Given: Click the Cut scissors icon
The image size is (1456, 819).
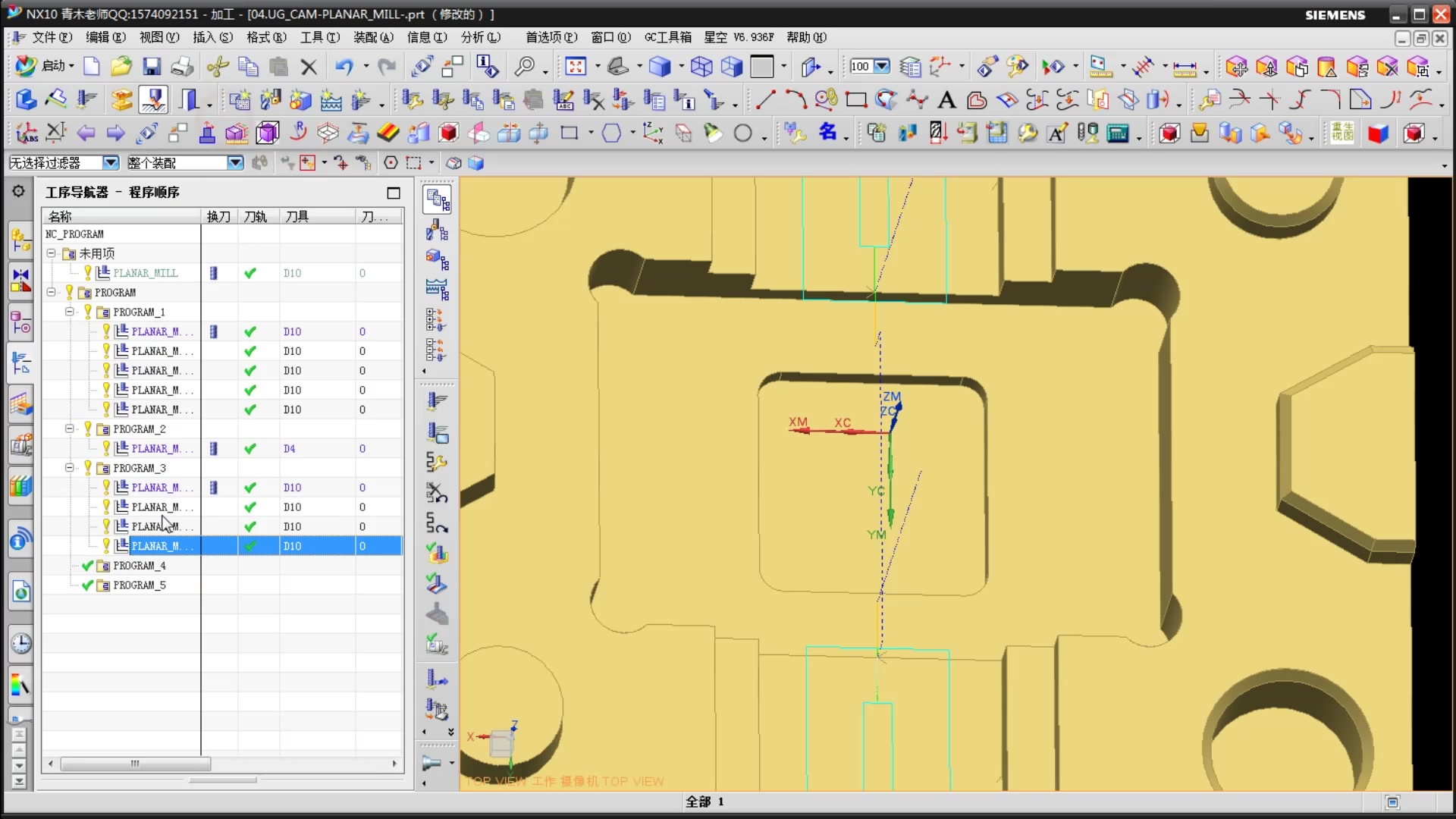Looking at the screenshot, I should (x=218, y=67).
